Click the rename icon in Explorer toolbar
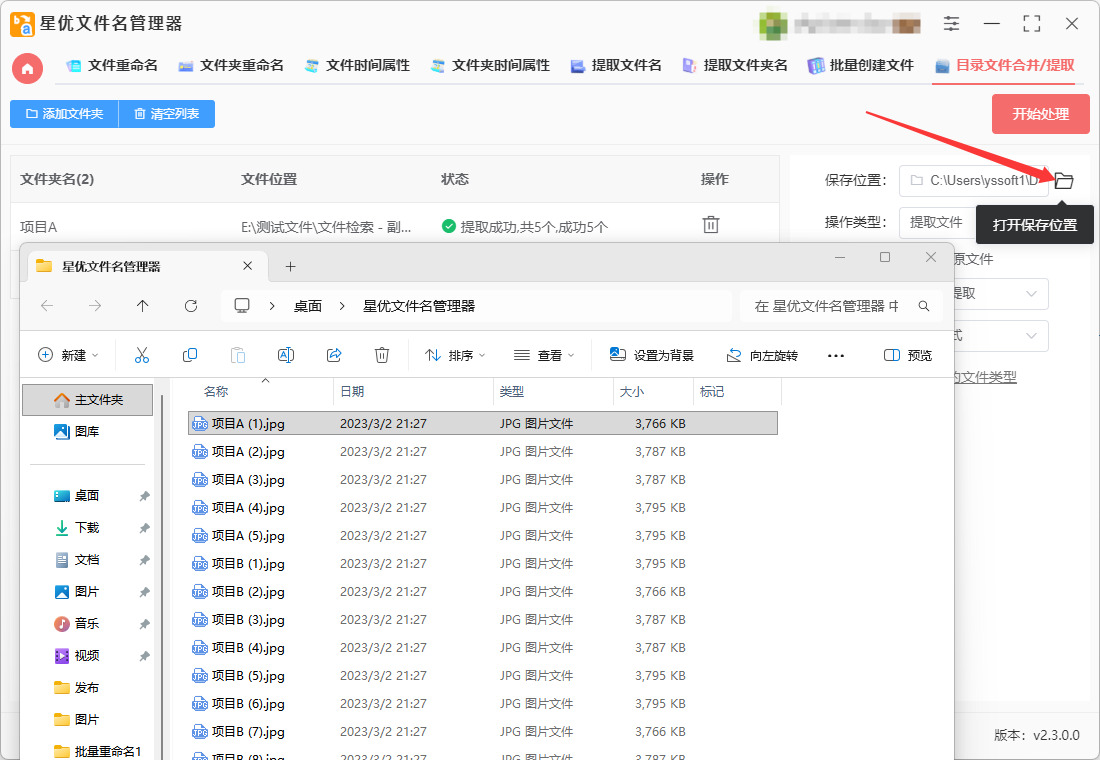 point(286,355)
